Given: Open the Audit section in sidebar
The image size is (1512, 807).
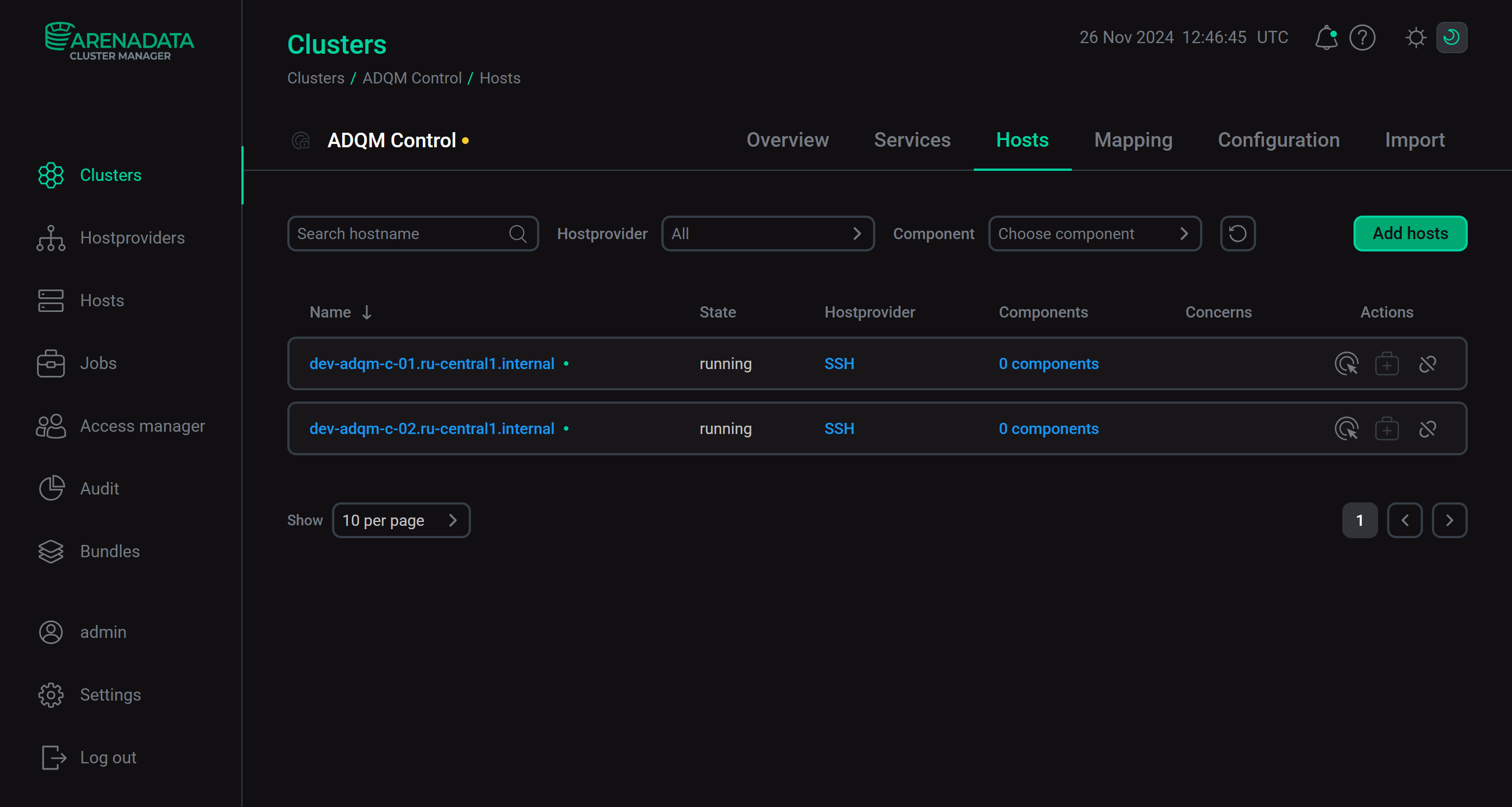Looking at the screenshot, I should pos(99,488).
